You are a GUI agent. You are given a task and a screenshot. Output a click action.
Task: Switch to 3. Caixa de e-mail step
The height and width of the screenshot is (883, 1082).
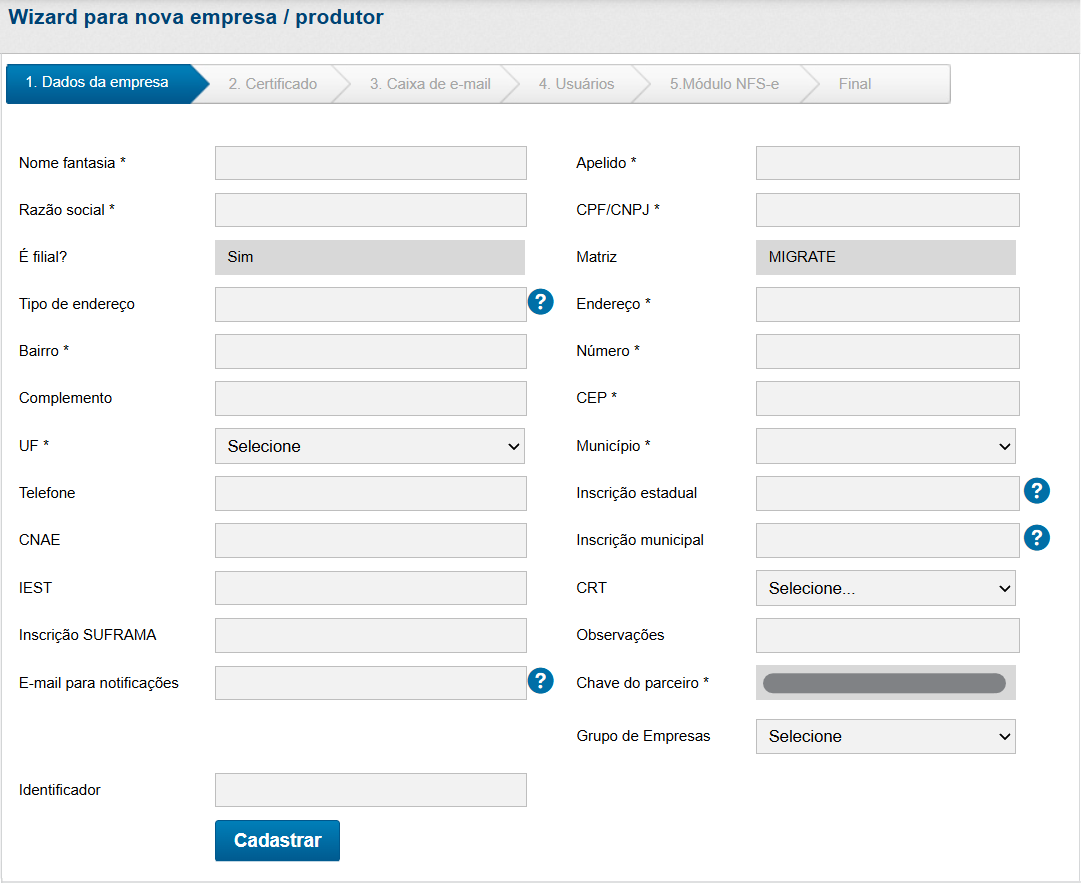[430, 84]
